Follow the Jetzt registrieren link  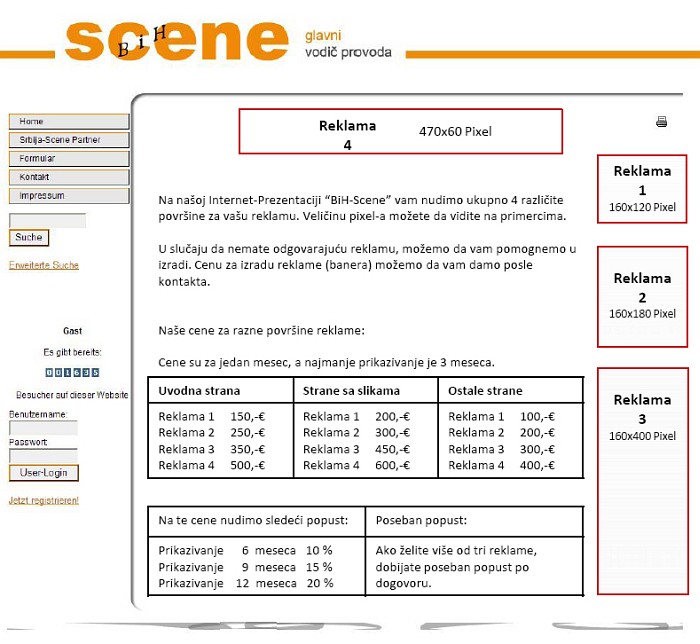click(44, 500)
